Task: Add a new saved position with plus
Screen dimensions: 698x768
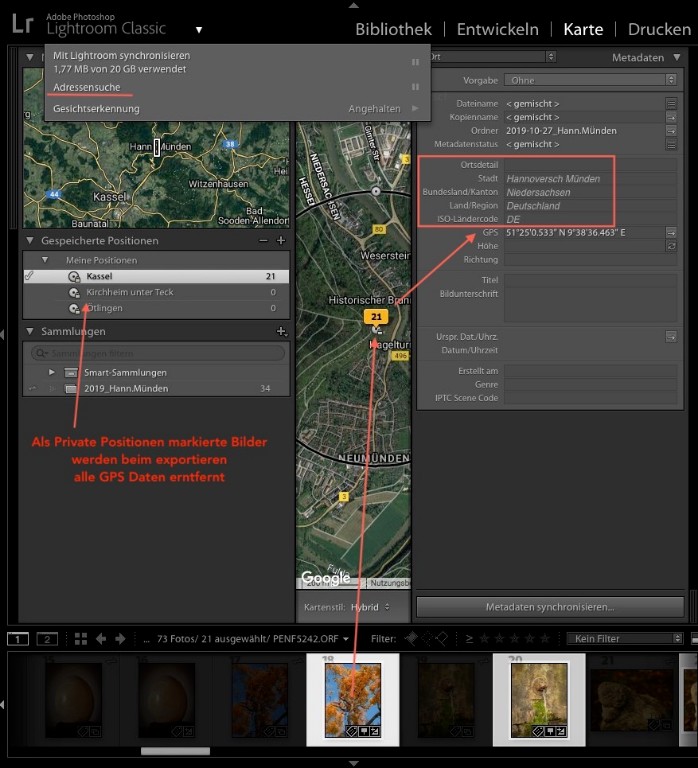Action: [x=281, y=240]
